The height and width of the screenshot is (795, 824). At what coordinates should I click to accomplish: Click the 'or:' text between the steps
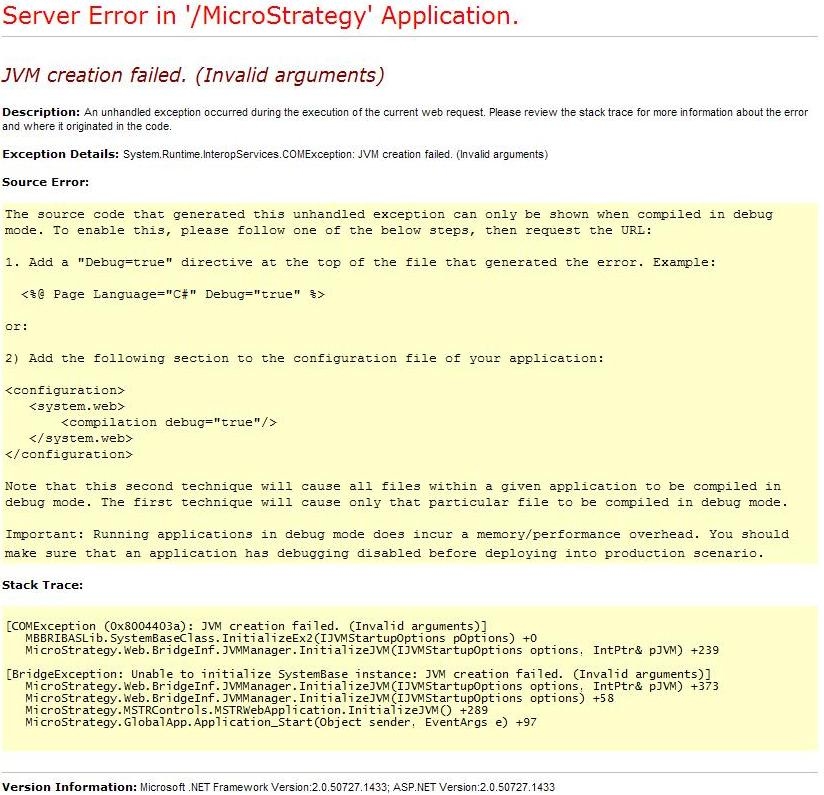pyautogui.click(x=16, y=326)
